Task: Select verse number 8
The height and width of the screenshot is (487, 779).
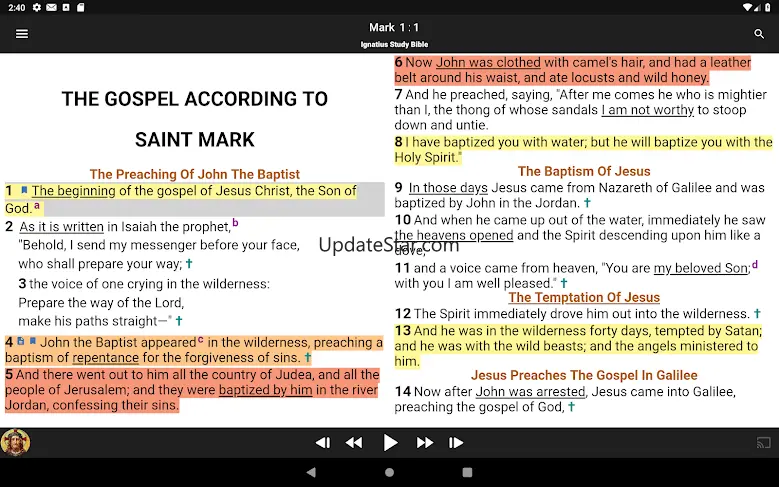Action: (398, 142)
